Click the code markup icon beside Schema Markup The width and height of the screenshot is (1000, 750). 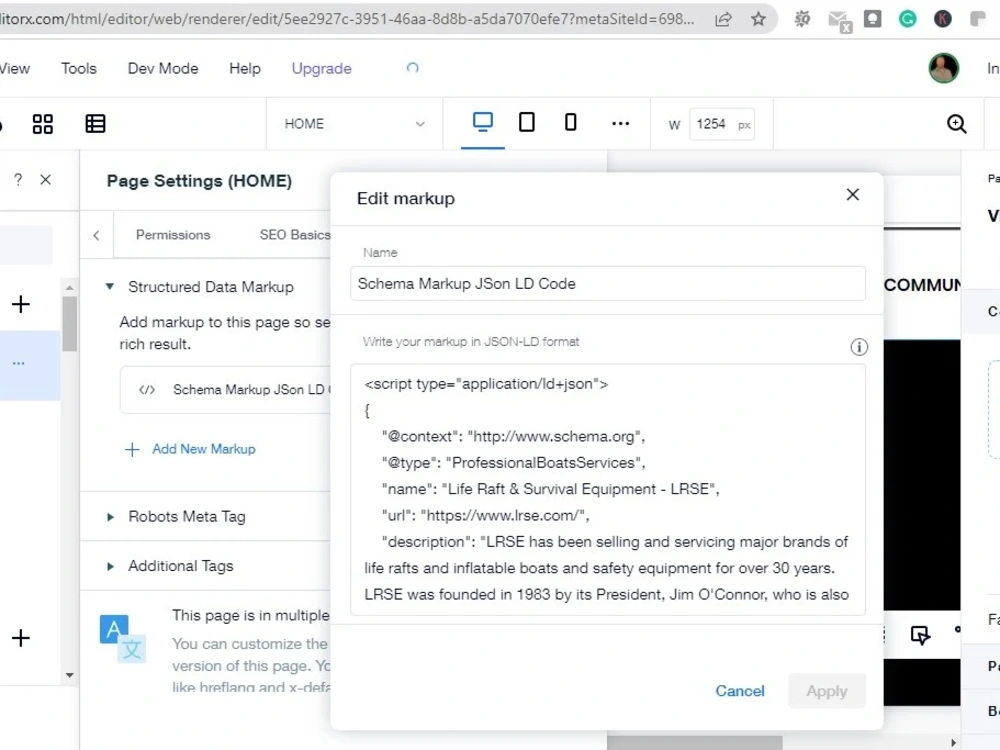click(x=147, y=390)
